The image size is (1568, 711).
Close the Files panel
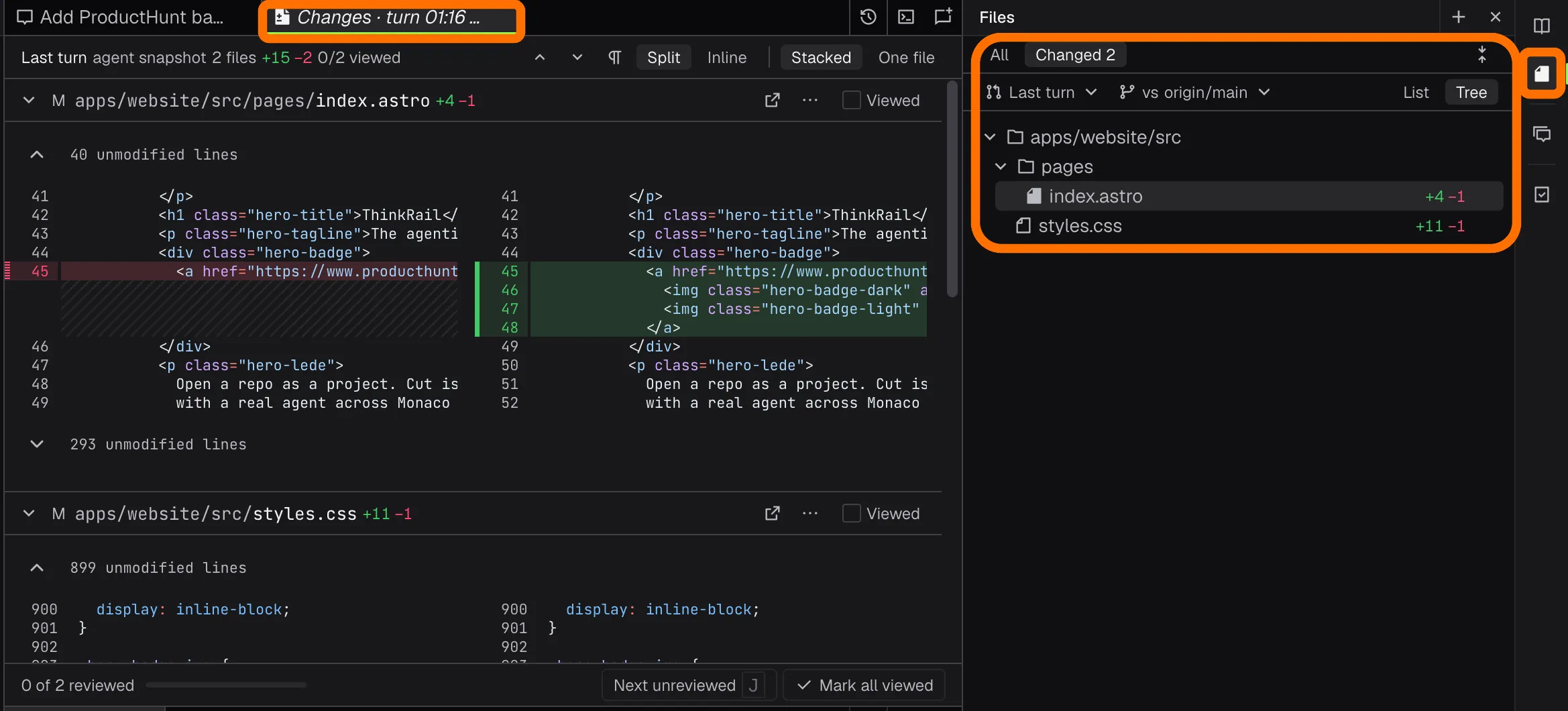click(x=1496, y=17)
